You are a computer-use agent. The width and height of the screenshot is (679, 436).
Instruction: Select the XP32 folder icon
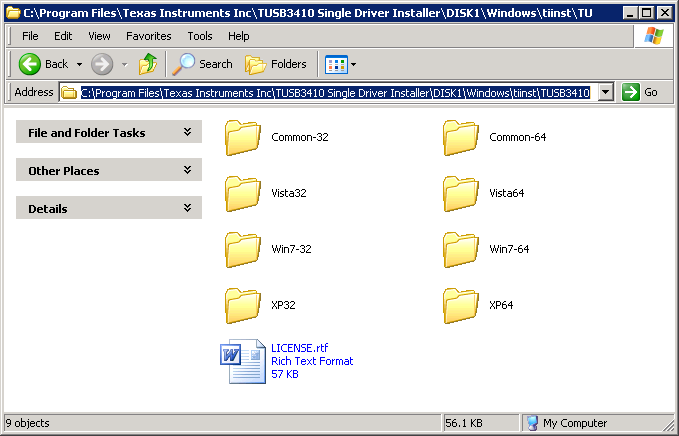tap(242, 305)
